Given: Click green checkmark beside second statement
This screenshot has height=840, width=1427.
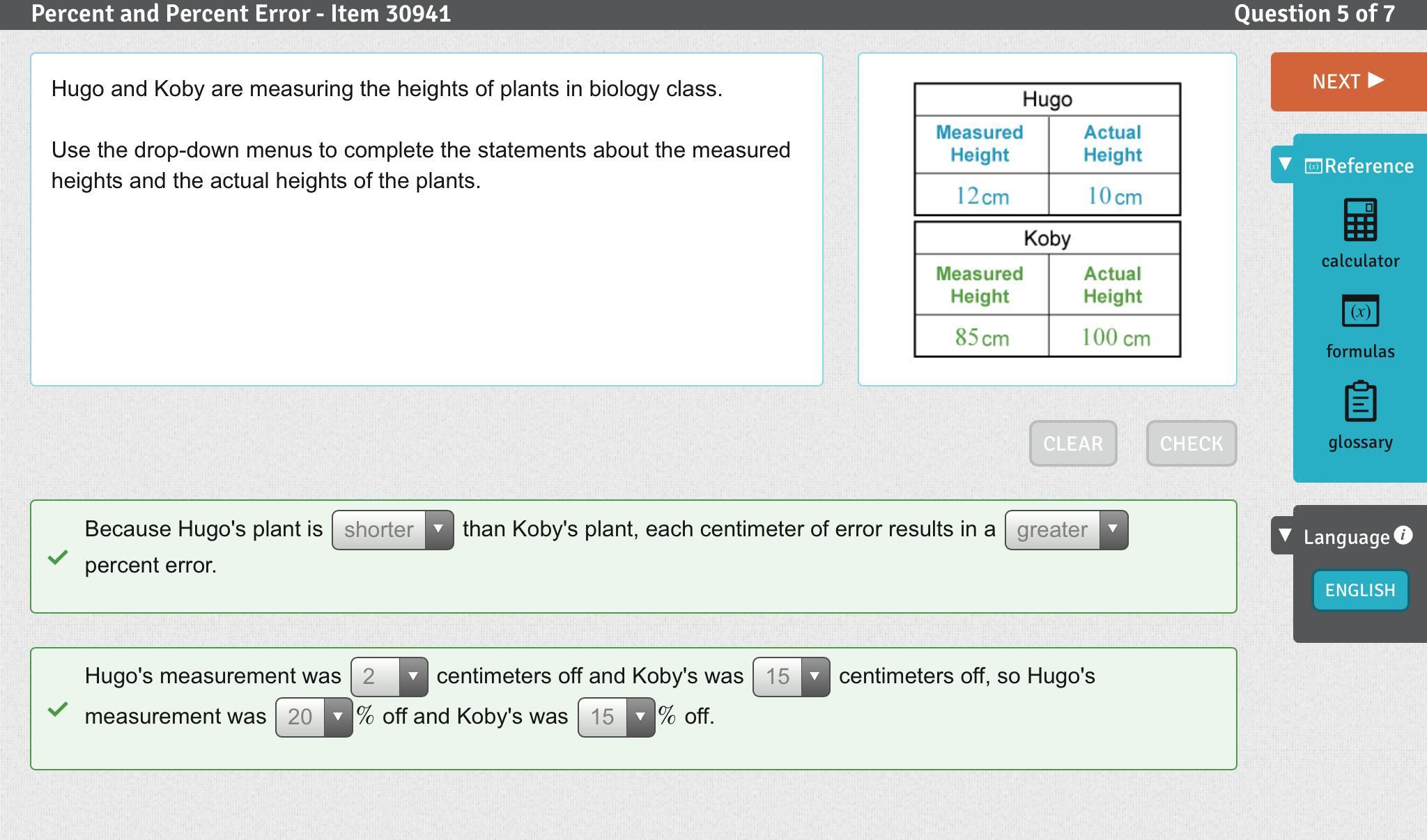Looking at the screenshot, I should (x=58, y=709).
